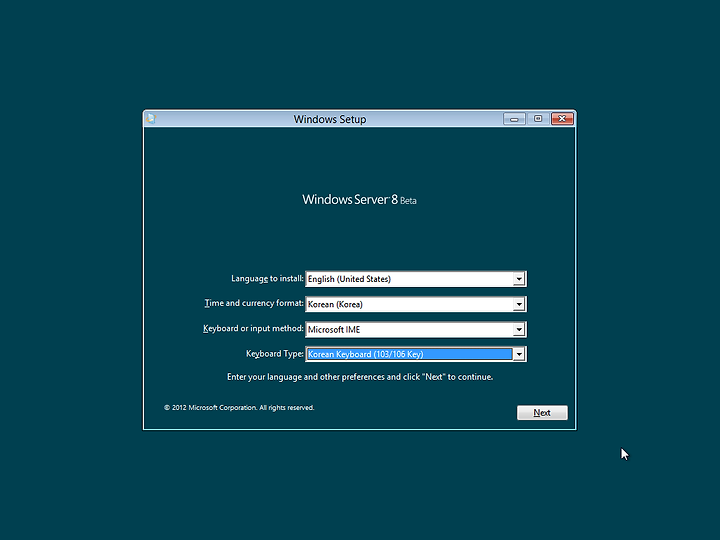Click the 'Enter your language and other preferences' text
The width and height of the screenshot is (720, 540).
click(360, 377)
